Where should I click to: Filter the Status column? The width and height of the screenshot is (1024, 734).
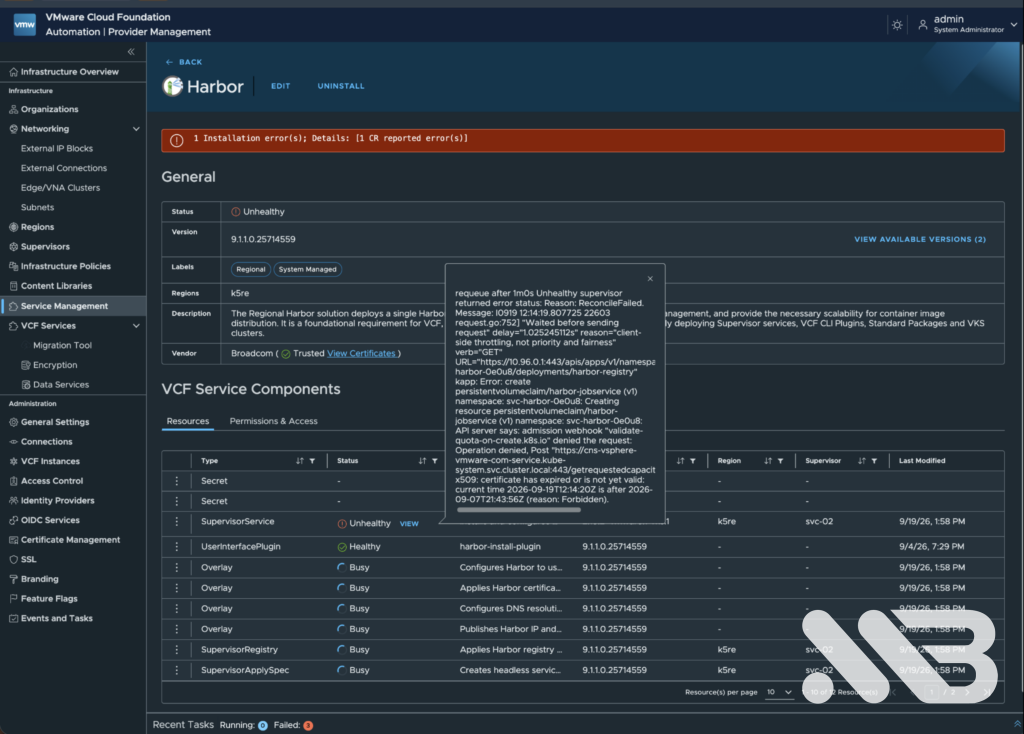click(435, 461)
